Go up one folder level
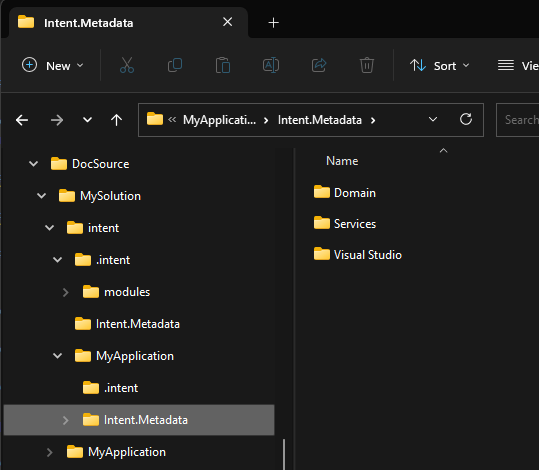The width and height of the screenshot is (539, 470). coord(117,120)
